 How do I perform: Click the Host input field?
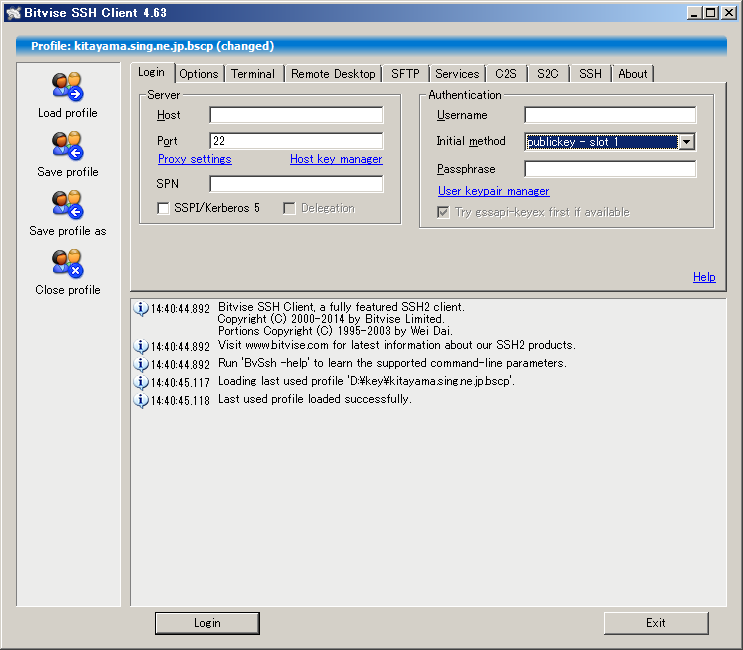click(296, 115)
